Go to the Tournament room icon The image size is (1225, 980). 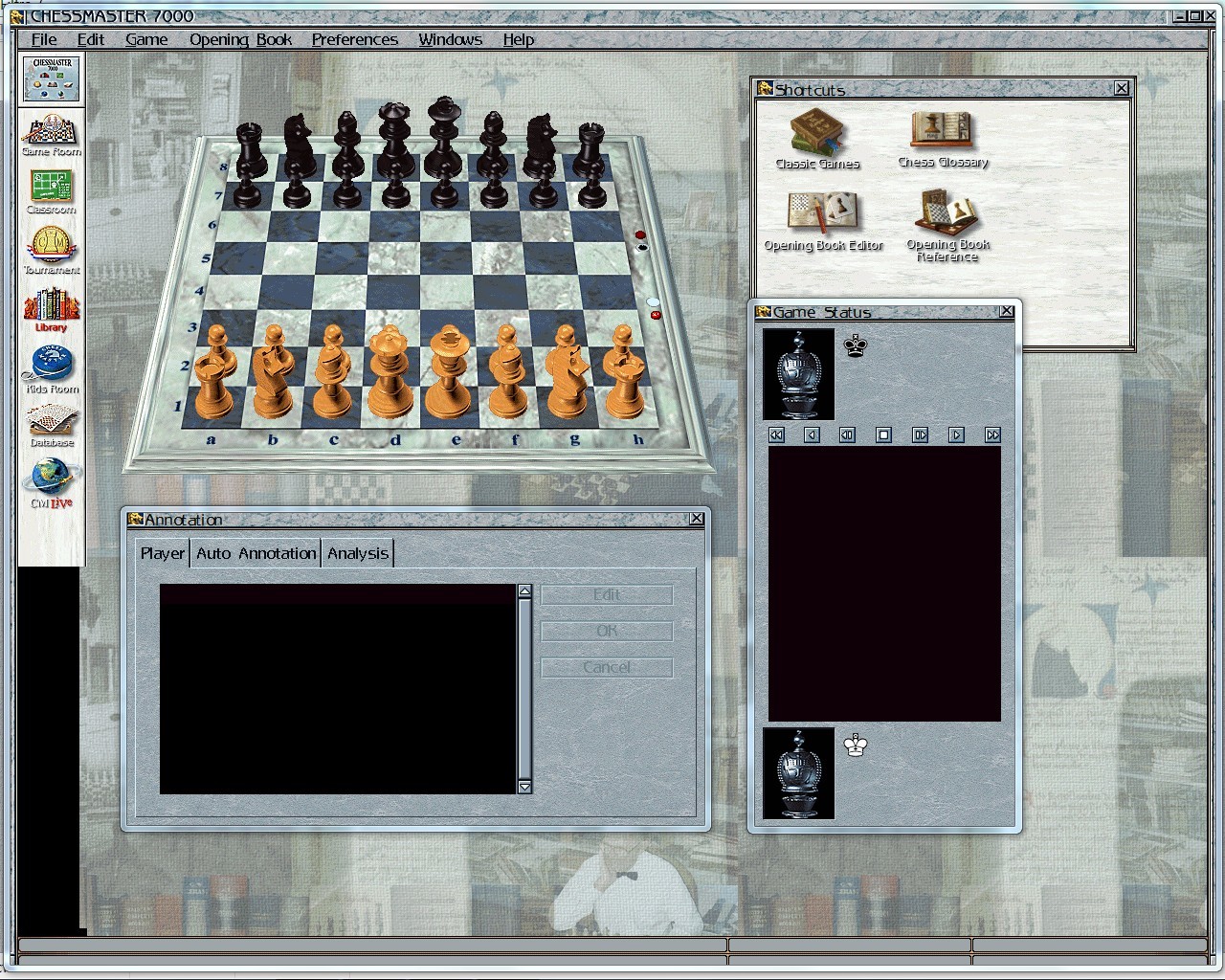[52, 252]
